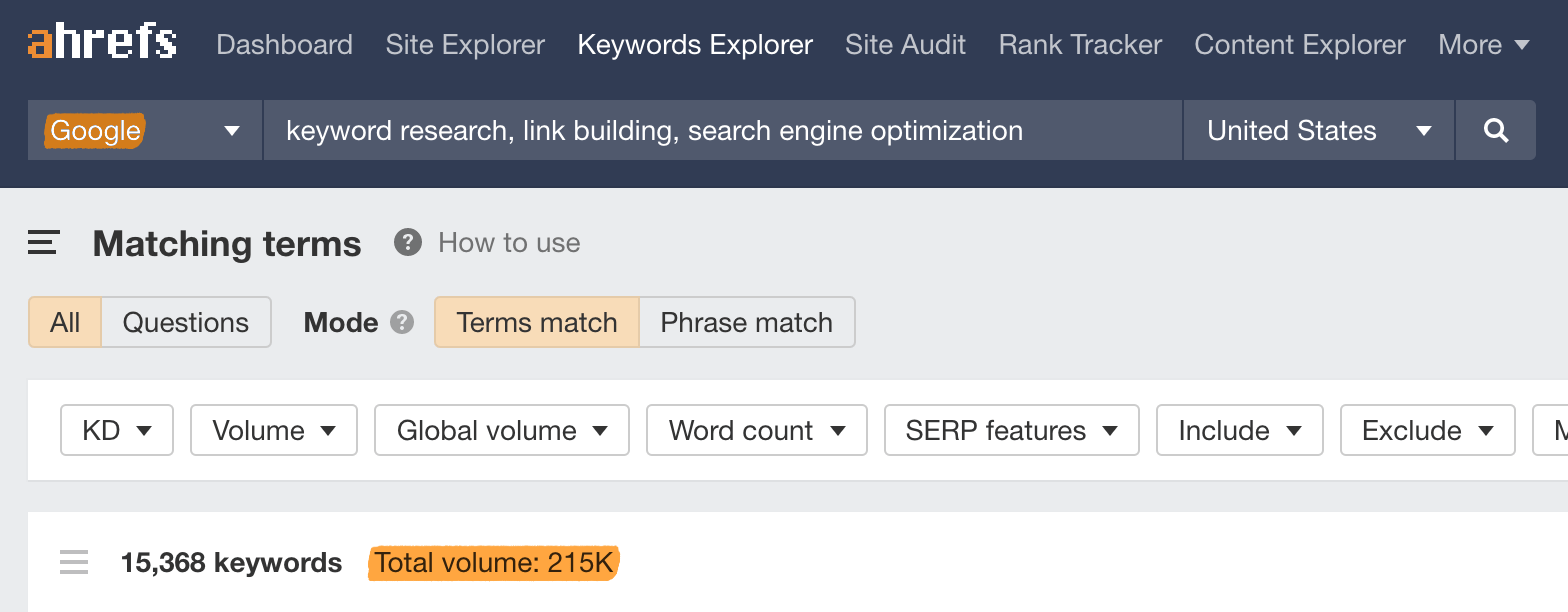
Task: Click the magnifying glass search button
Action: click(x=1495, y=130)
